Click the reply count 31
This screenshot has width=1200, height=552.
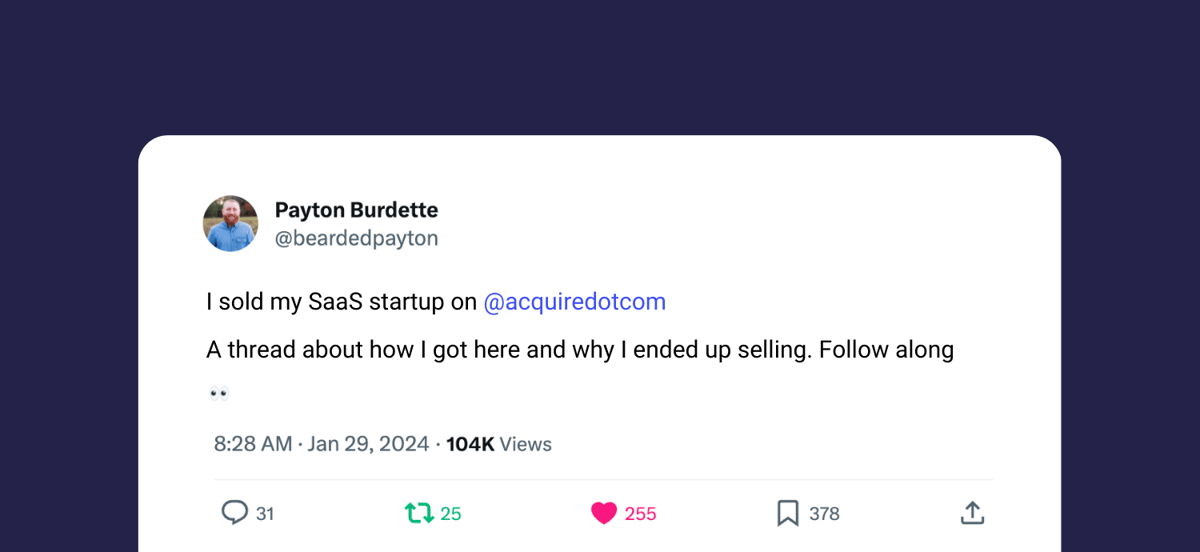pos(265,514)
